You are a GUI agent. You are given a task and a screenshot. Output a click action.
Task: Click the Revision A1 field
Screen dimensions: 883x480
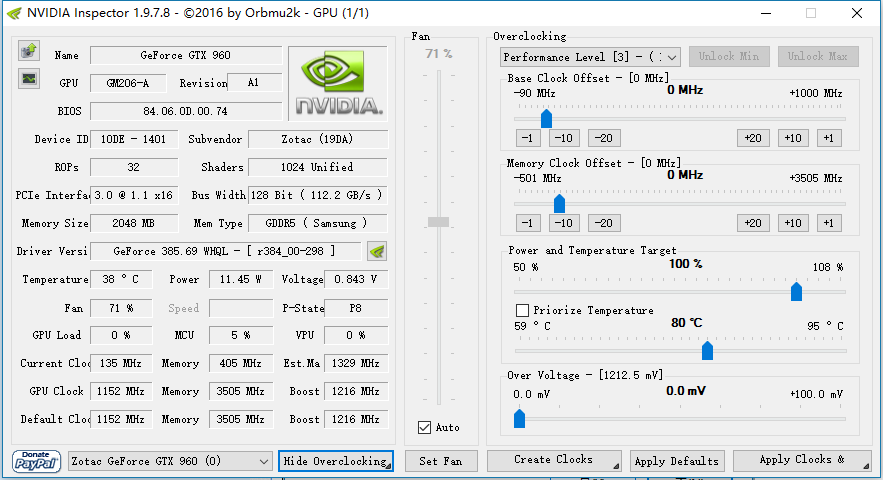[x=254, y=83]
